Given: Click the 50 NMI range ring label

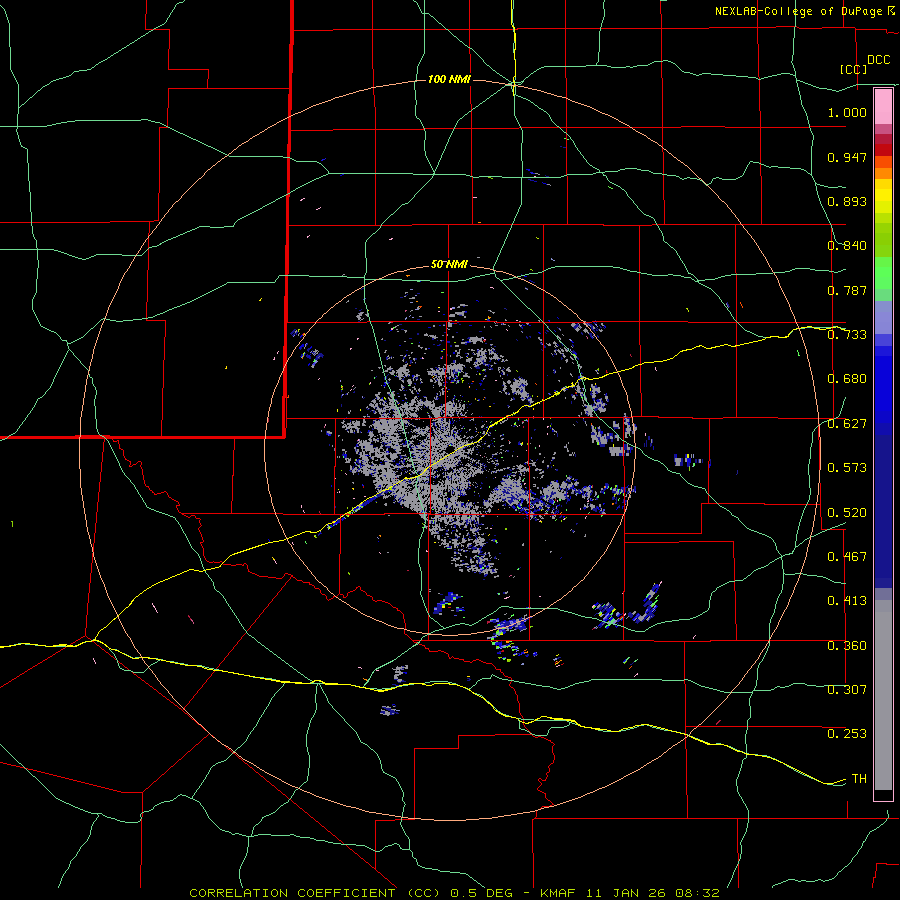Looking at the screenshot, I should point(449,264).
